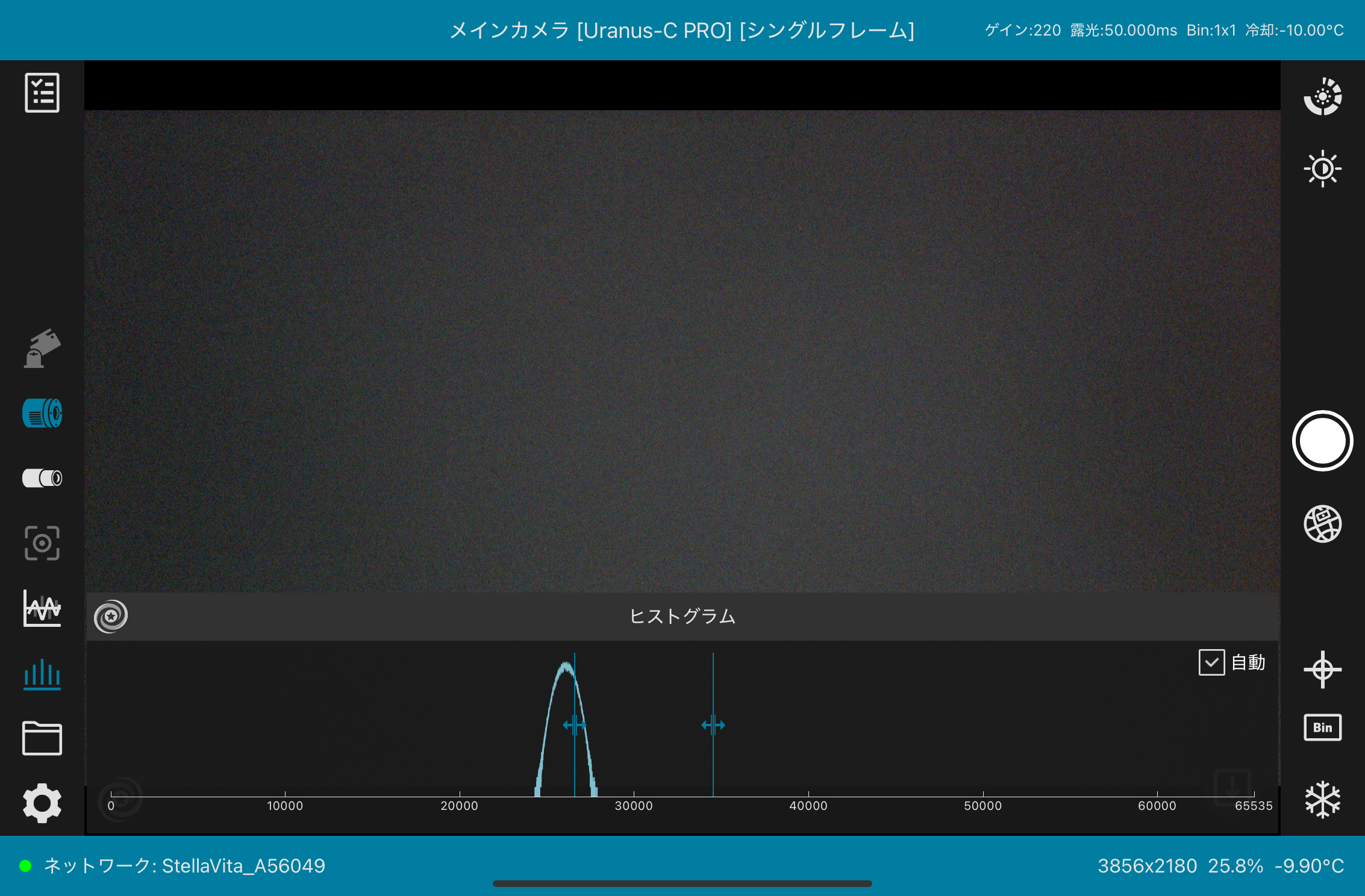Open the telescope mount control icon
The width and height of the screenshot is (1365, 896).
click(42, 348)
